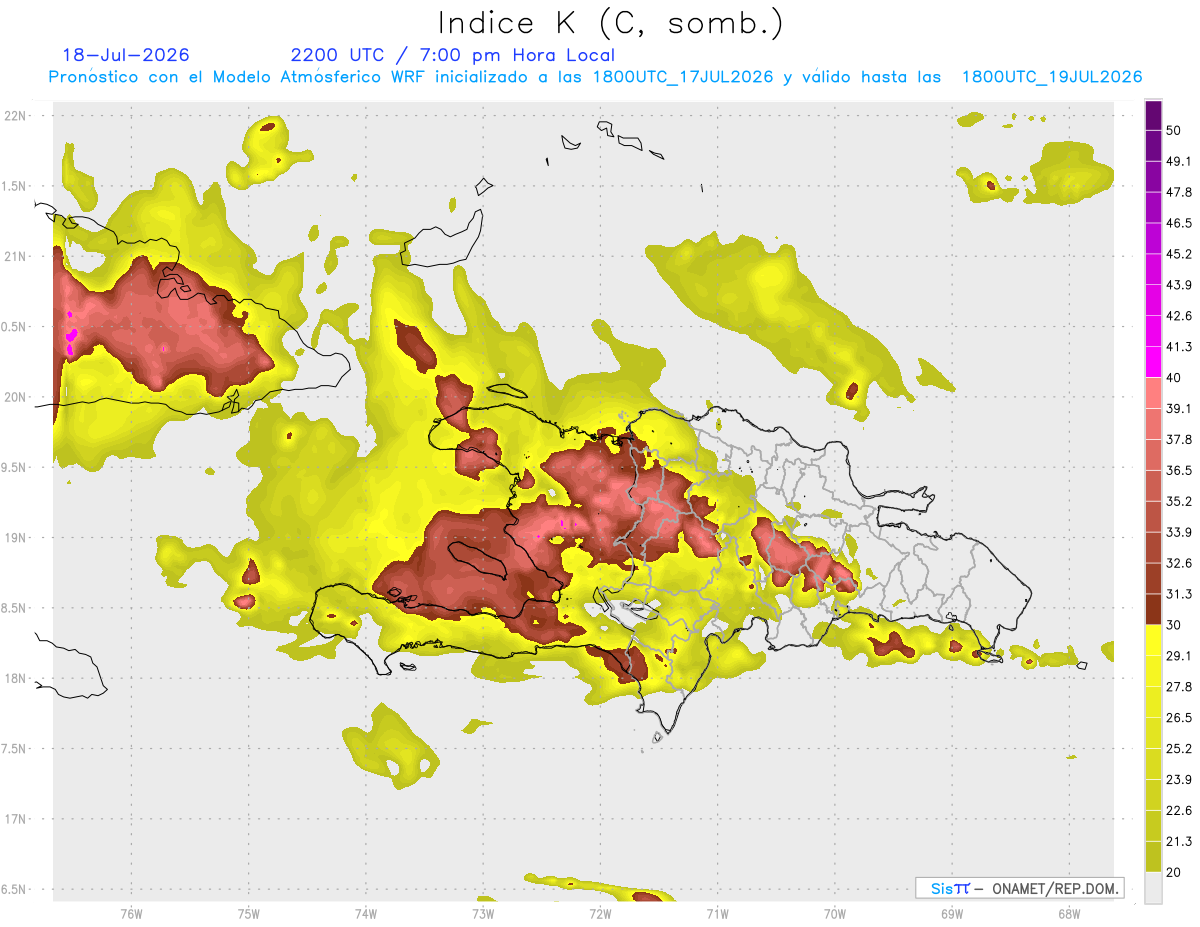Click the color scale value 23.9
The width and height of the screenshot is (1200, 927).
1179,779
